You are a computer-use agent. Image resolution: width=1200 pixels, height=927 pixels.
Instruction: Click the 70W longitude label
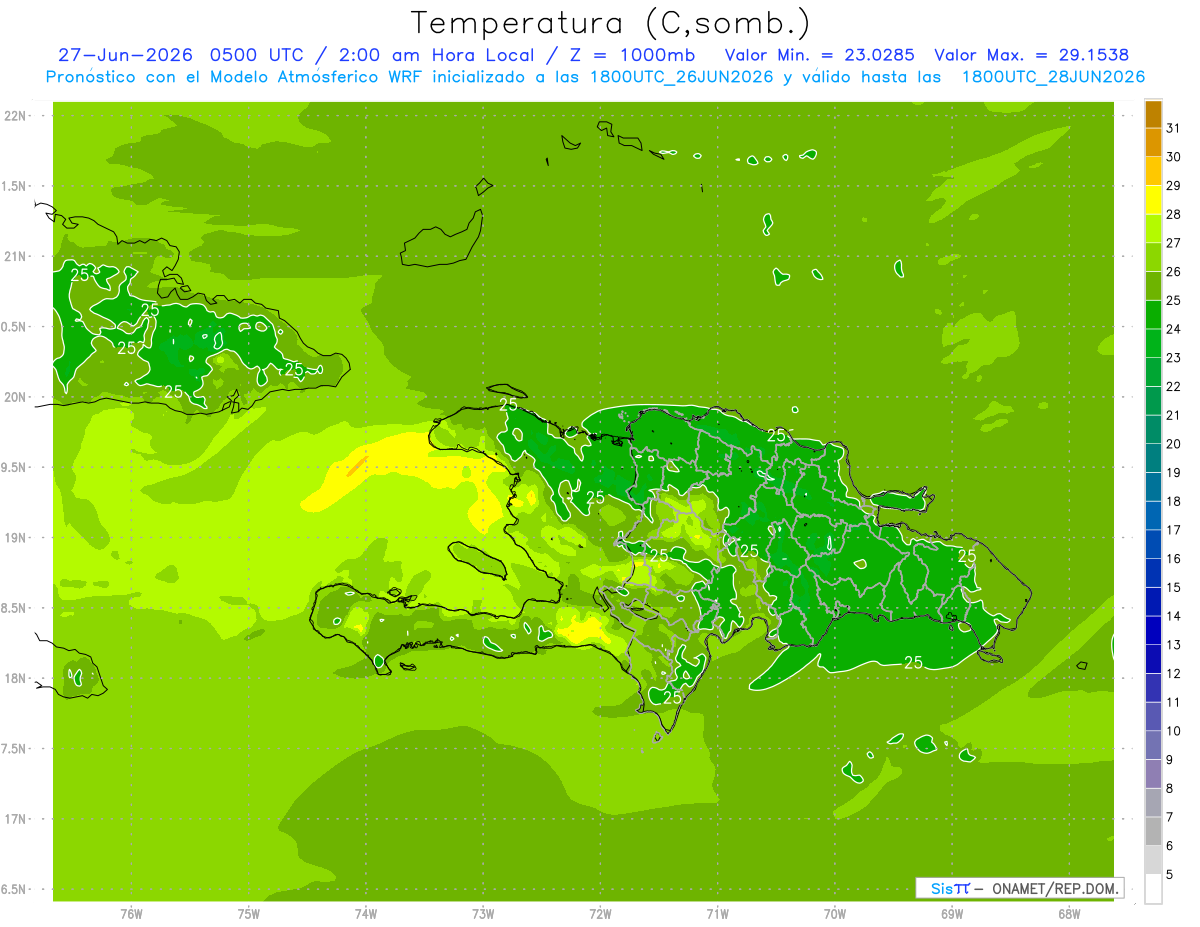click(x=835, y=913)
